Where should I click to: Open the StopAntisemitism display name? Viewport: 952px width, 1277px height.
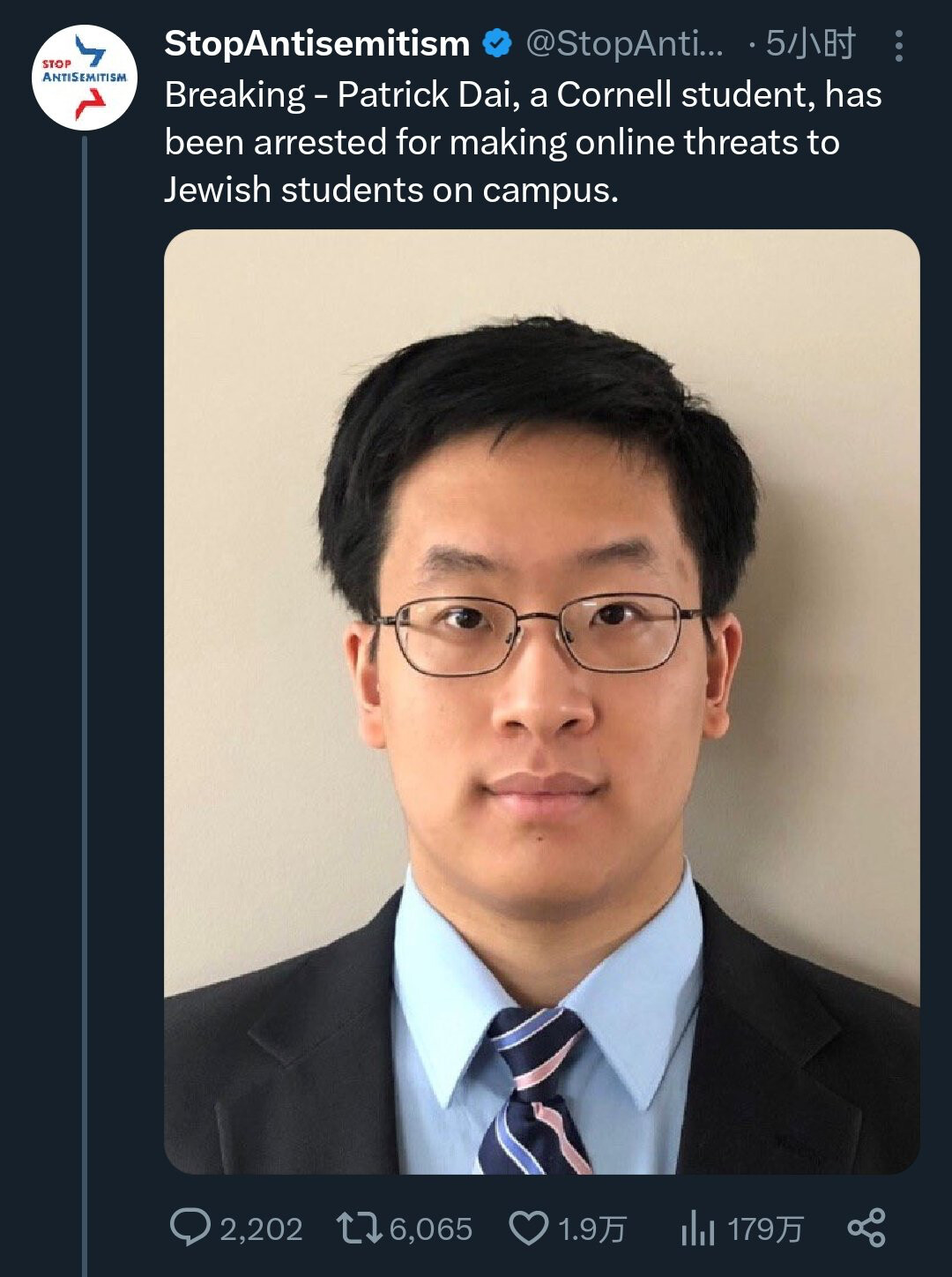click(317, 44)
